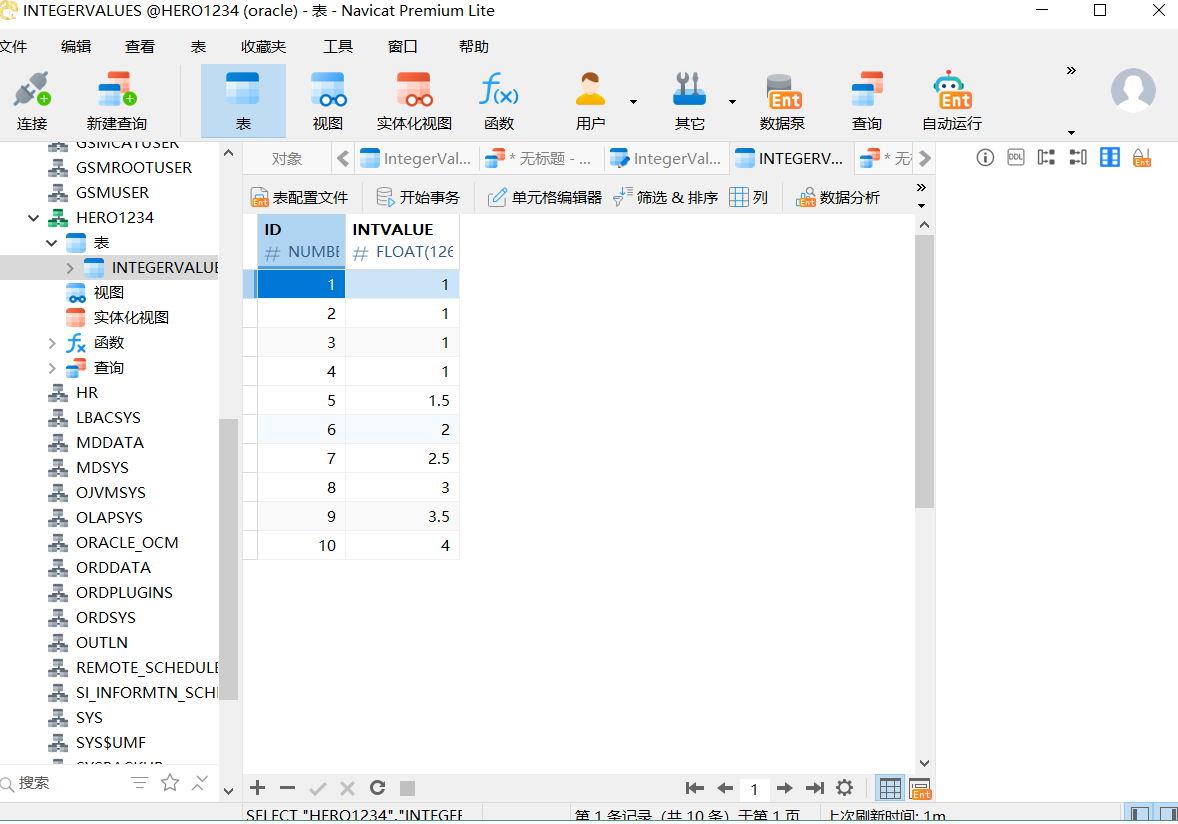This screenshot has width=1178, height=824.
Task: Switch to grid view
Action: [x=890, y=789]
